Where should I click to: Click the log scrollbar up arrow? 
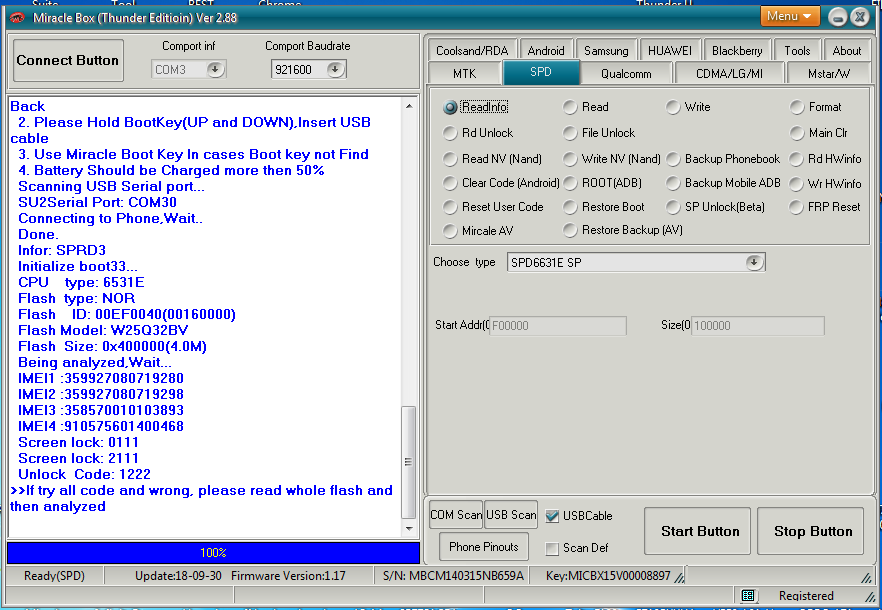pyautogui.click(x=409, y=106)
